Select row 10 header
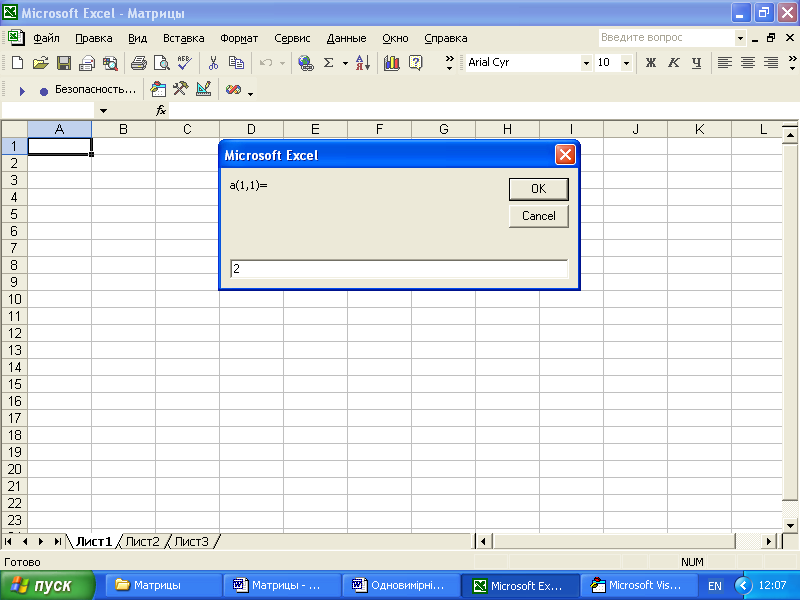 pyautogui.click(x=14, y=299)
